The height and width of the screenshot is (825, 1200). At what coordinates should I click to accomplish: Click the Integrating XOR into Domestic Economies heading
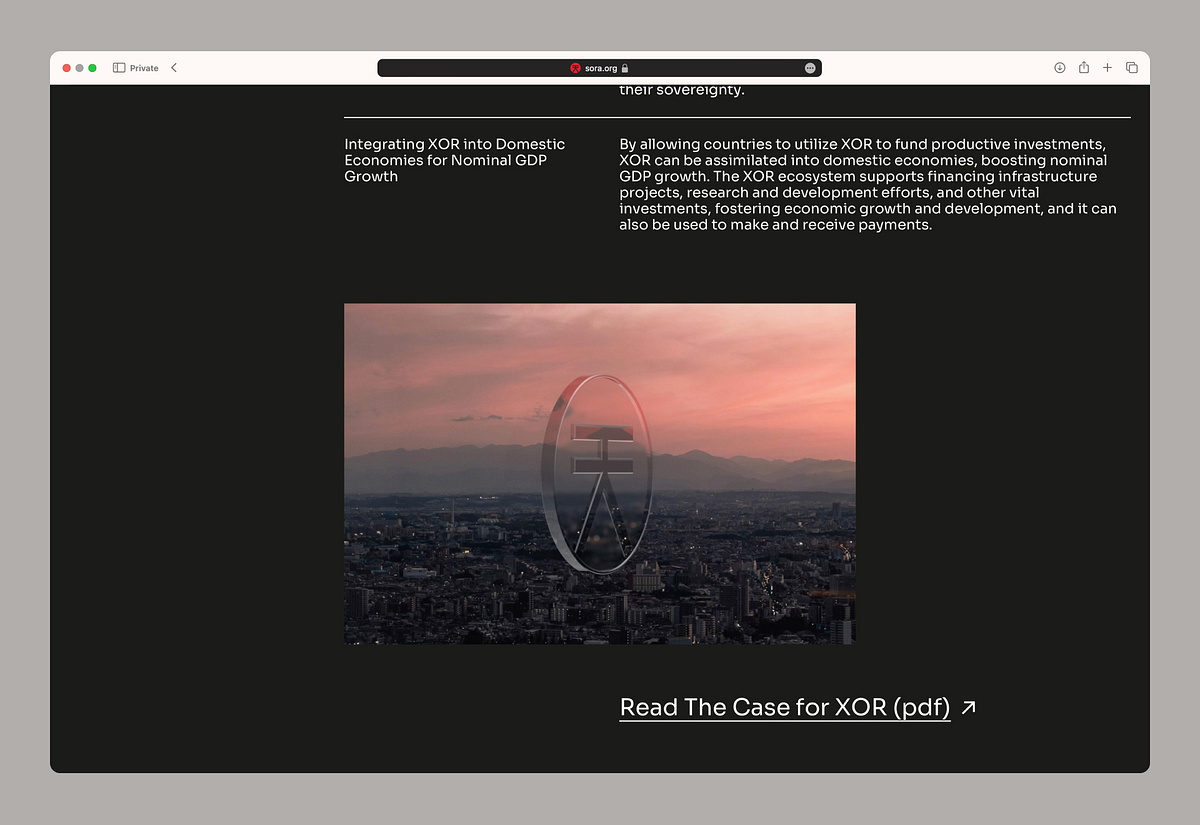(x=455, y=160)
